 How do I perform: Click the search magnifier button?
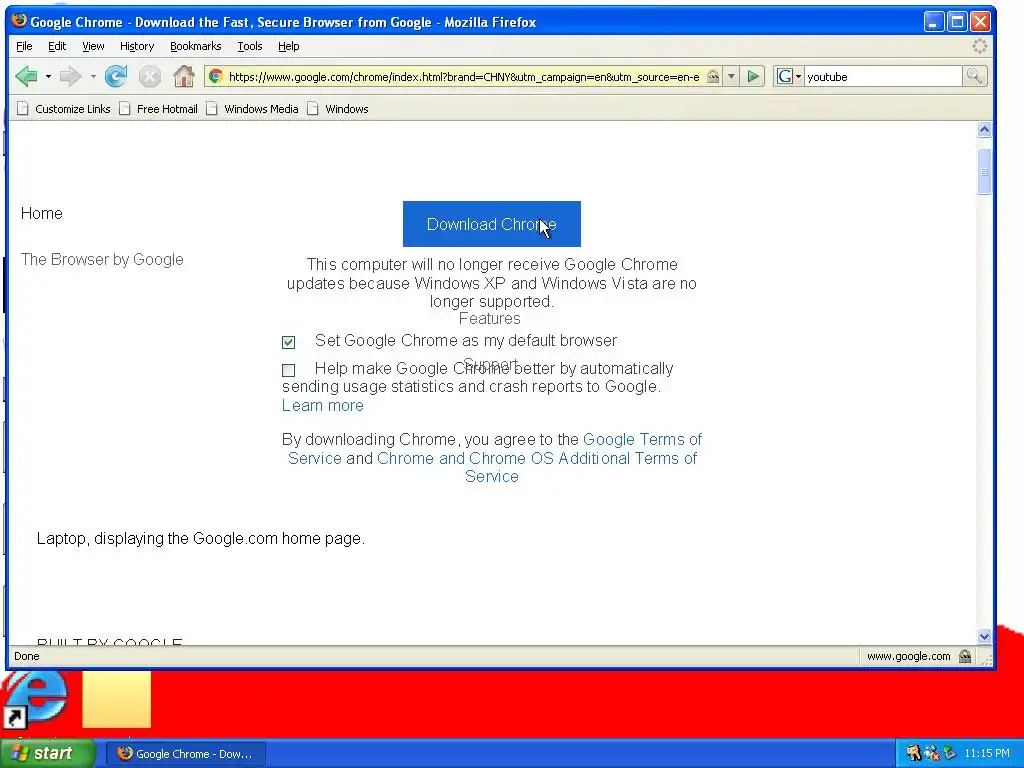974,76
